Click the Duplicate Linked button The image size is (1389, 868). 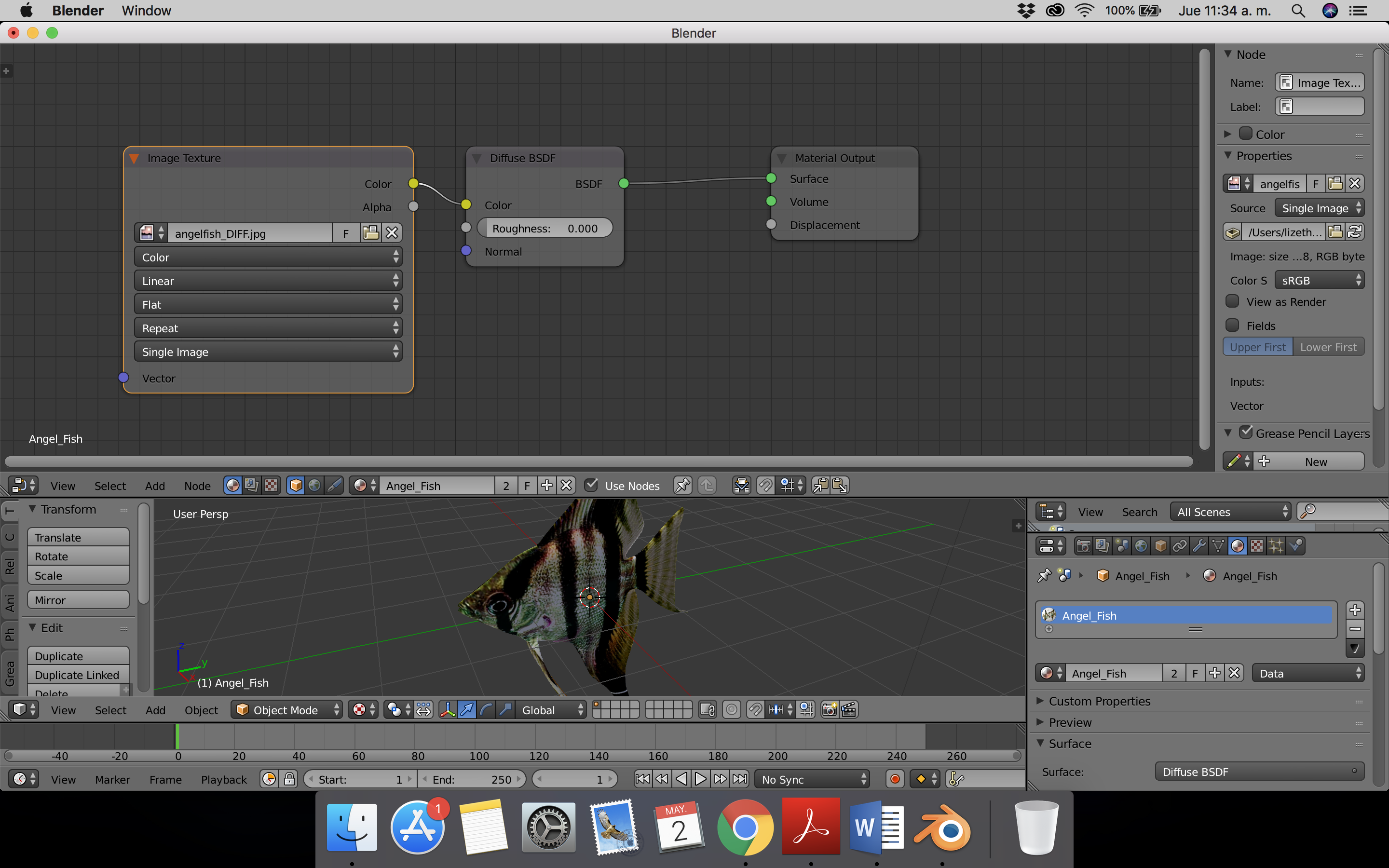(78, 675)
